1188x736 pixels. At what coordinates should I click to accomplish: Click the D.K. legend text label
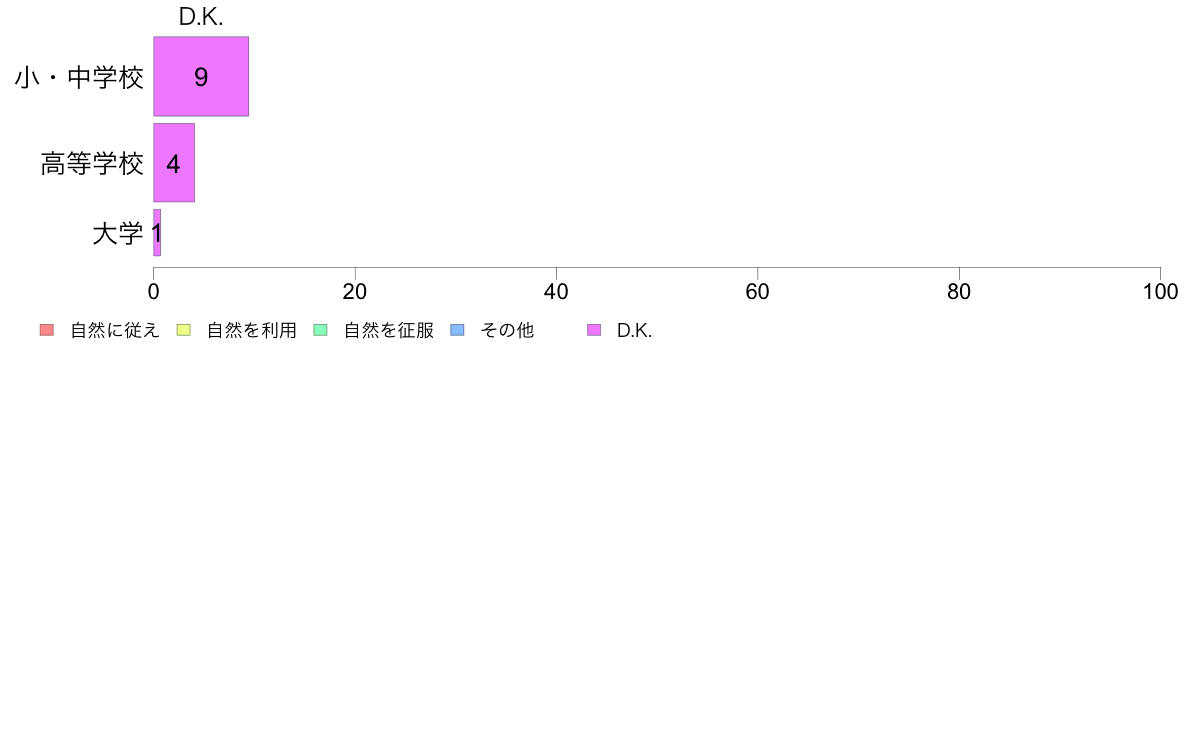tap(634, 330)
